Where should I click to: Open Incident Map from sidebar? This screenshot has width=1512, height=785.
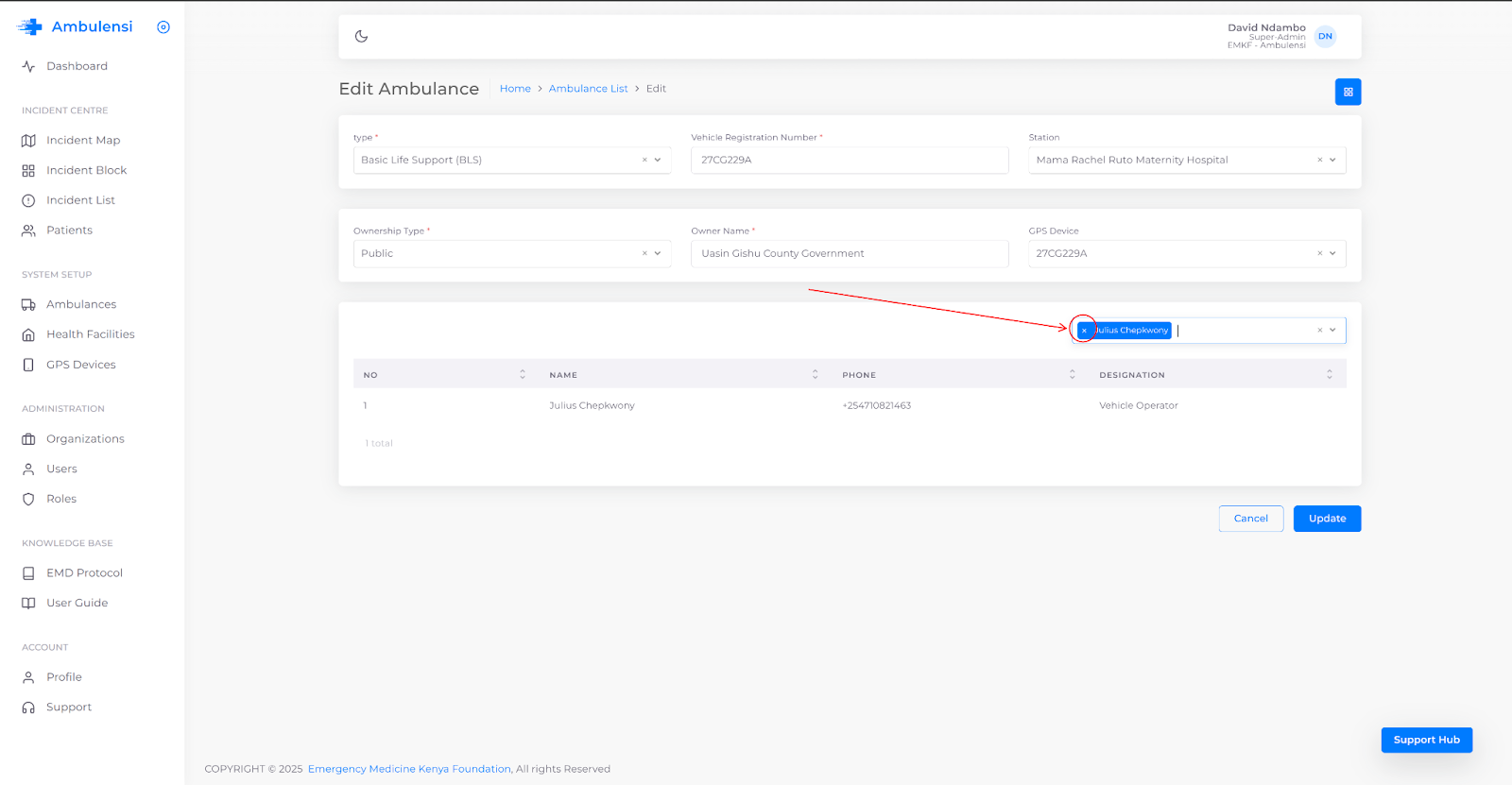point(83,141)
